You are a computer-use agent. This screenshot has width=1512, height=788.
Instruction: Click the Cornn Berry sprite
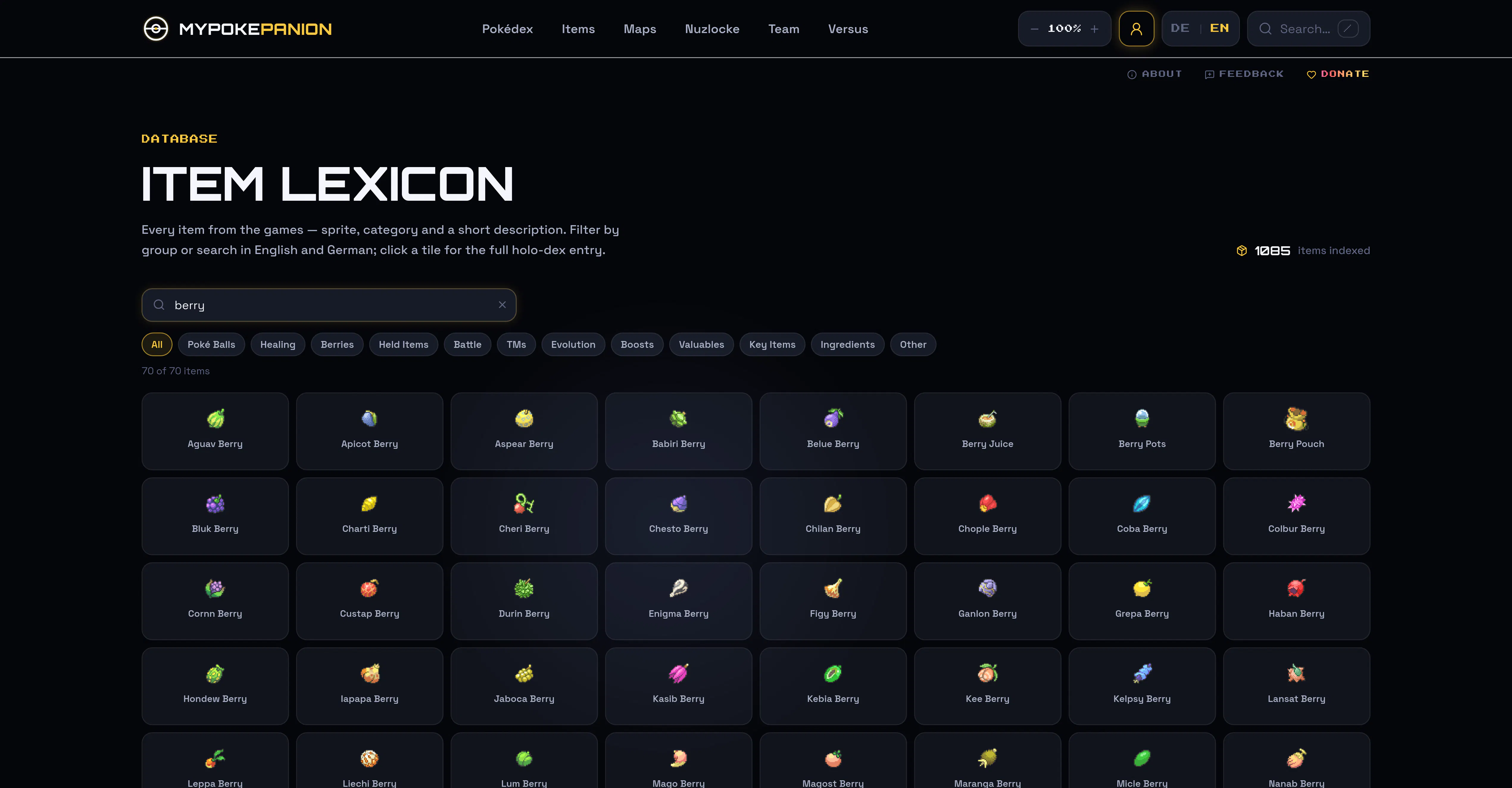[216, 588]
